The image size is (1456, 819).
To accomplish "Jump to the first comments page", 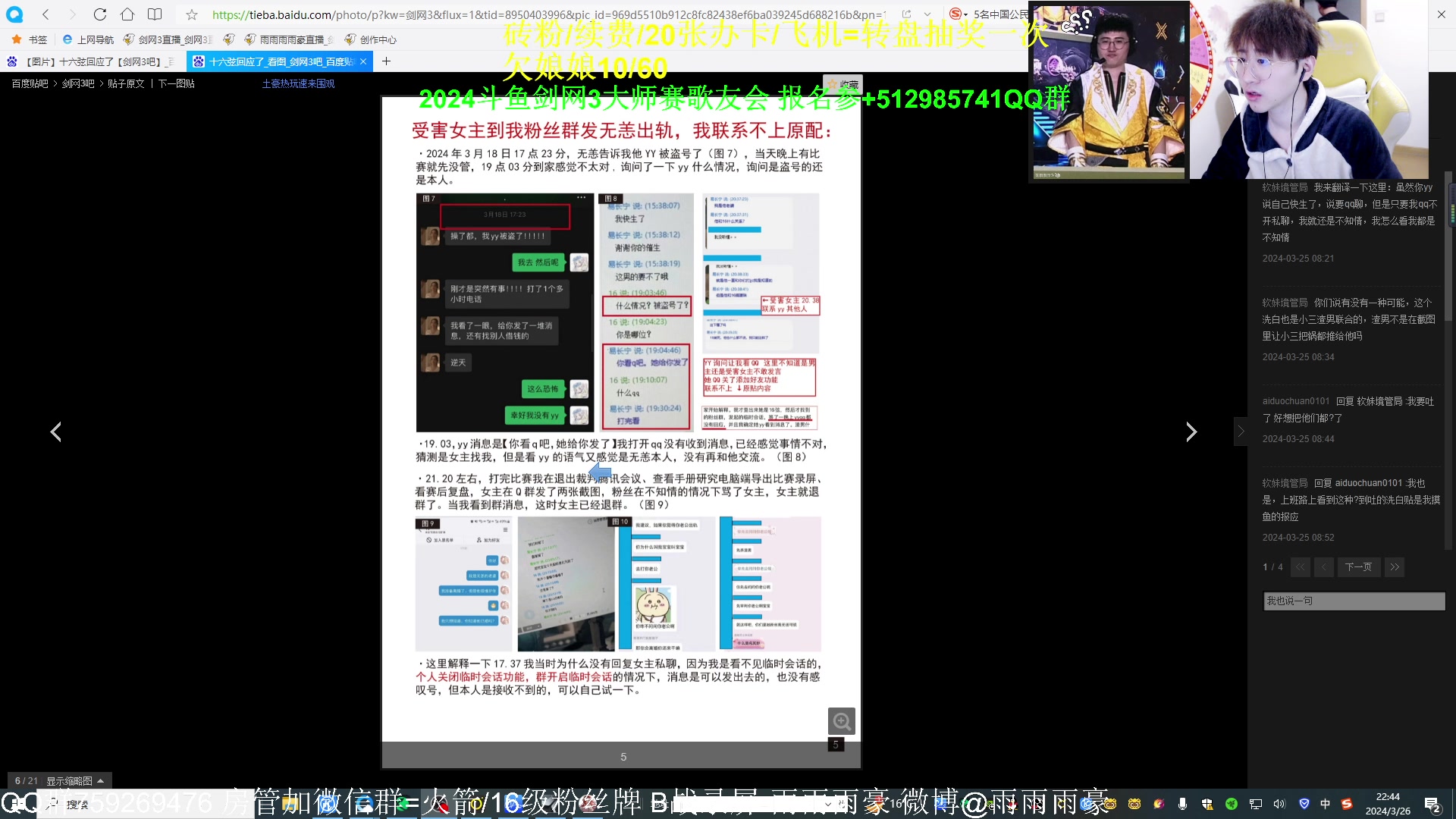I will coord(1301,567).
